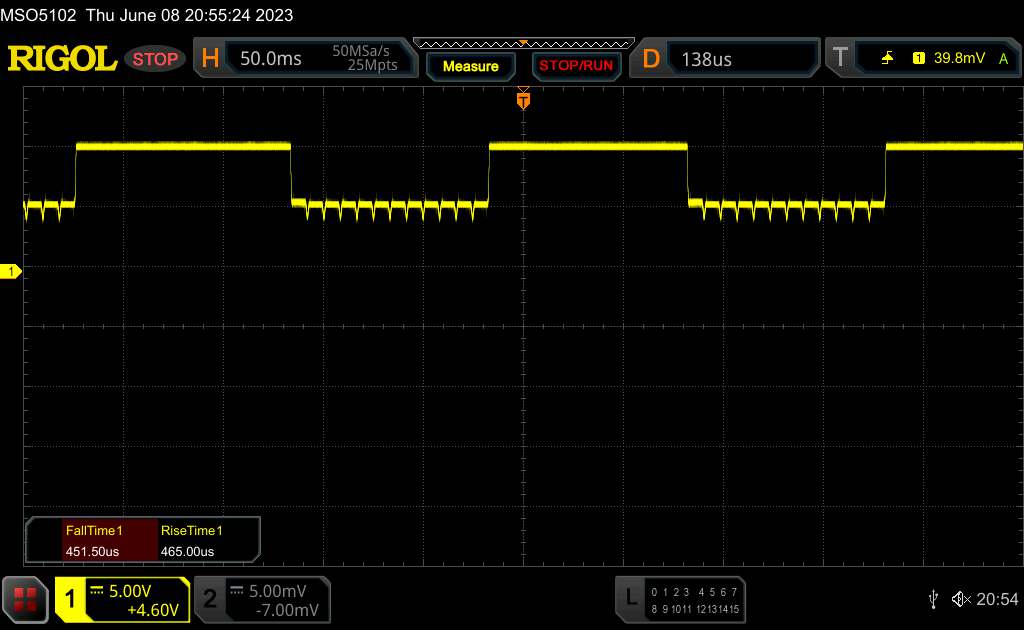The image size is (1024, 630).
Task: Click the red STOP status badge
Action: (x=155, y=59)
